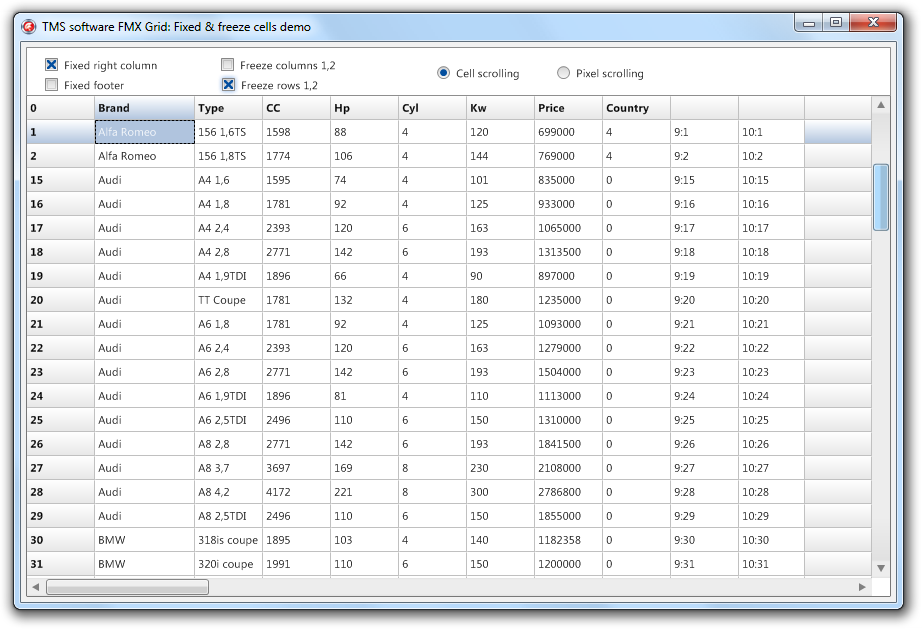Click the cell containing 10:1
922x629 pixels.
pyautogui.click(x=771, y=132)
